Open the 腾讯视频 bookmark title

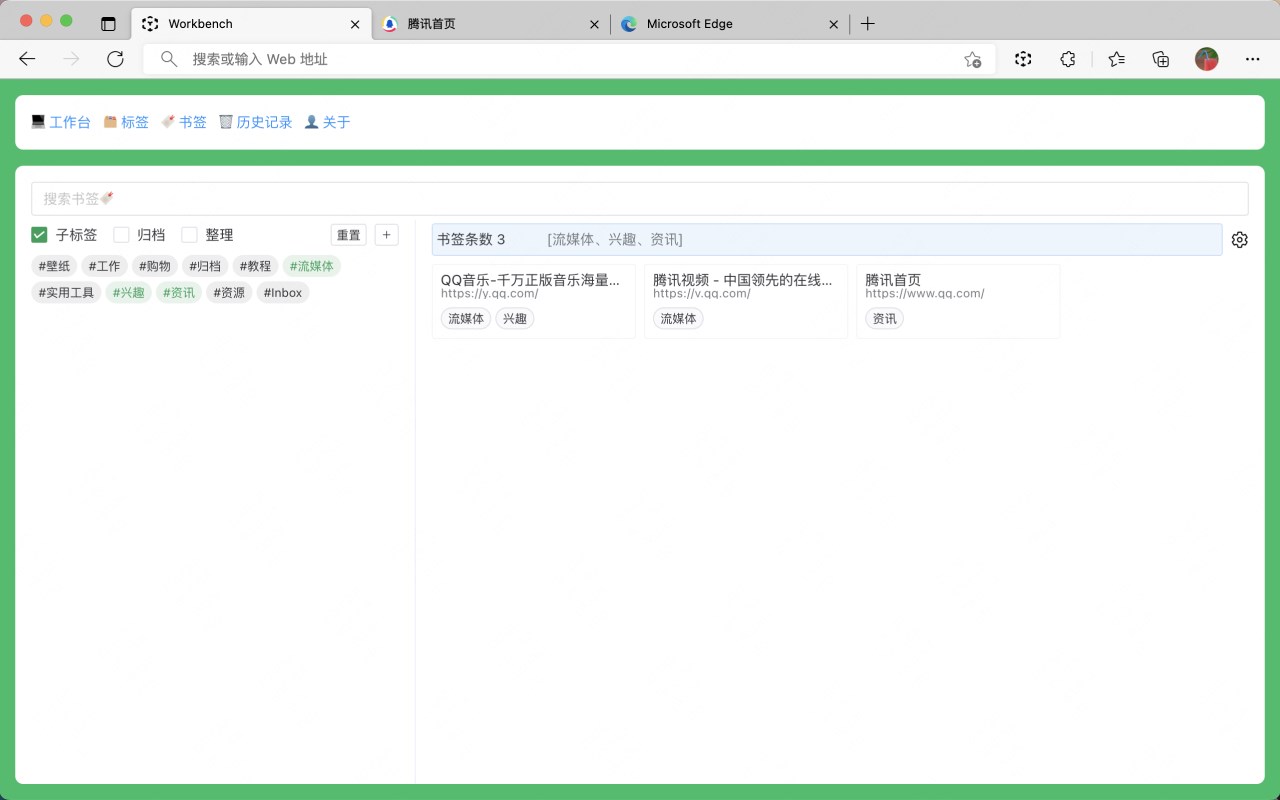[x=743, y=280]
